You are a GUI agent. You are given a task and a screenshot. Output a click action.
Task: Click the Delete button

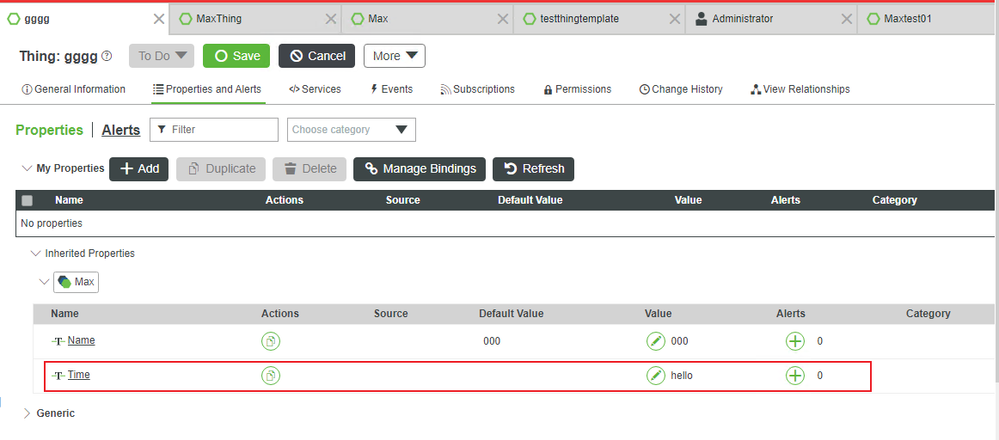pos(310,169)
